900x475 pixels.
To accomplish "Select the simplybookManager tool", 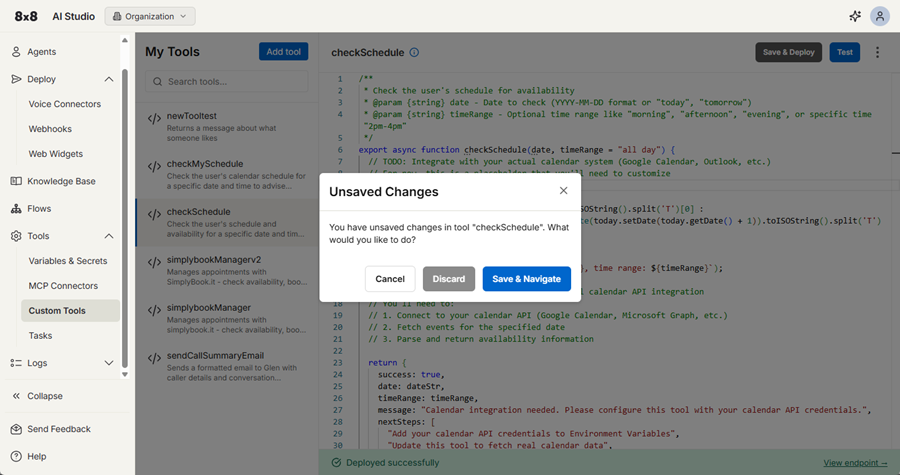I will coord(227,318).
